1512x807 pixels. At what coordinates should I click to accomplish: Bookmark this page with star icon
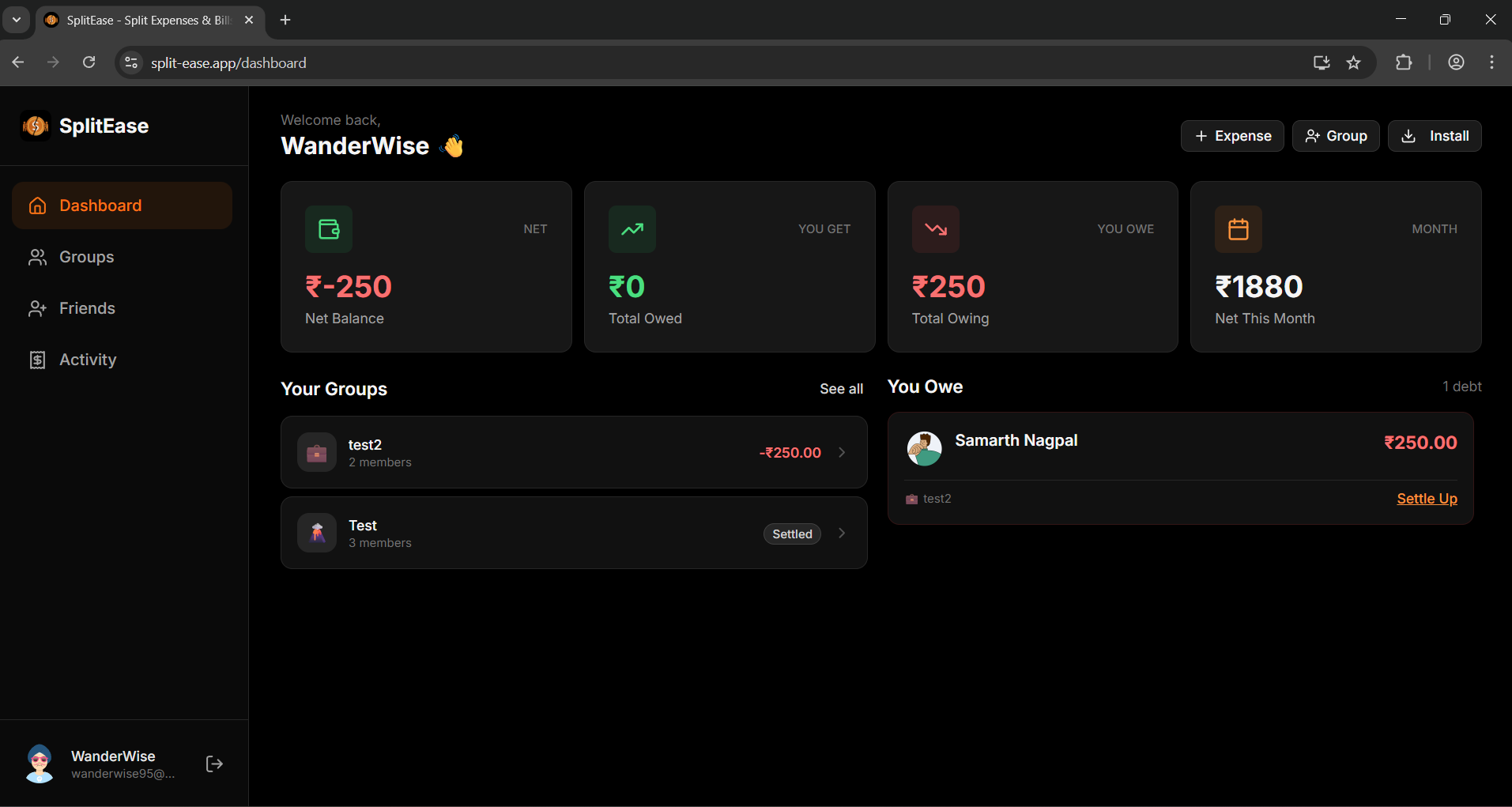(x=1354, y=62)
